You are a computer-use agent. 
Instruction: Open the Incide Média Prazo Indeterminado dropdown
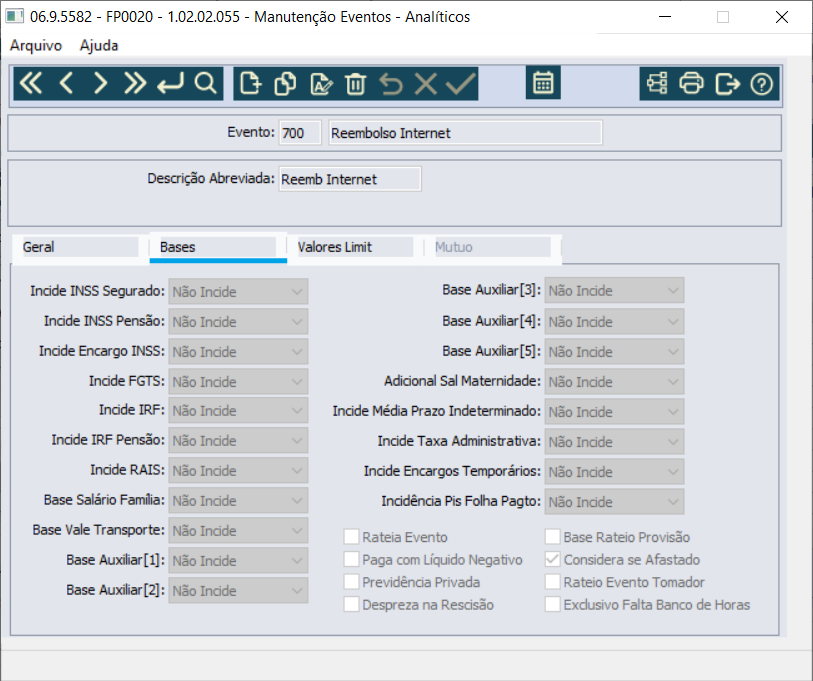click(x=614, y=412)
